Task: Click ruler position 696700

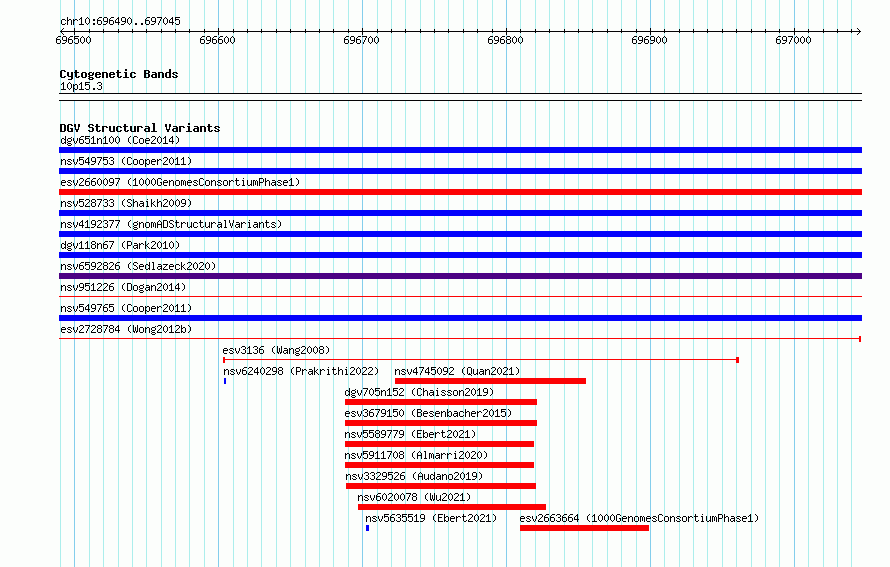Action: tap(362, 40)
